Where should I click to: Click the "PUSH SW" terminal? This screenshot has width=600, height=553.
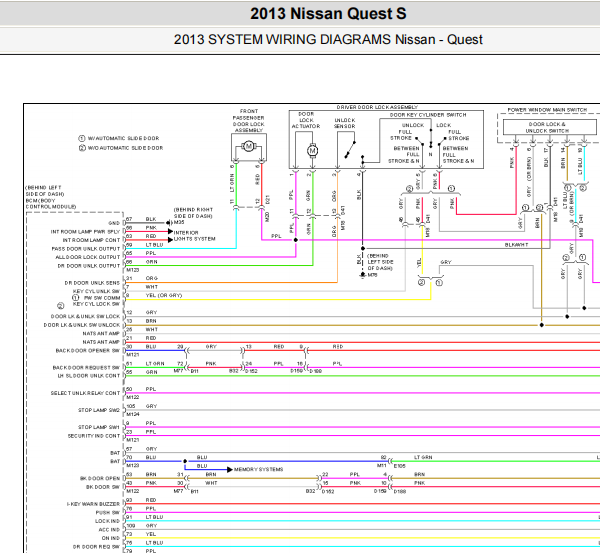pyautogui.click(x=108, y=512)
